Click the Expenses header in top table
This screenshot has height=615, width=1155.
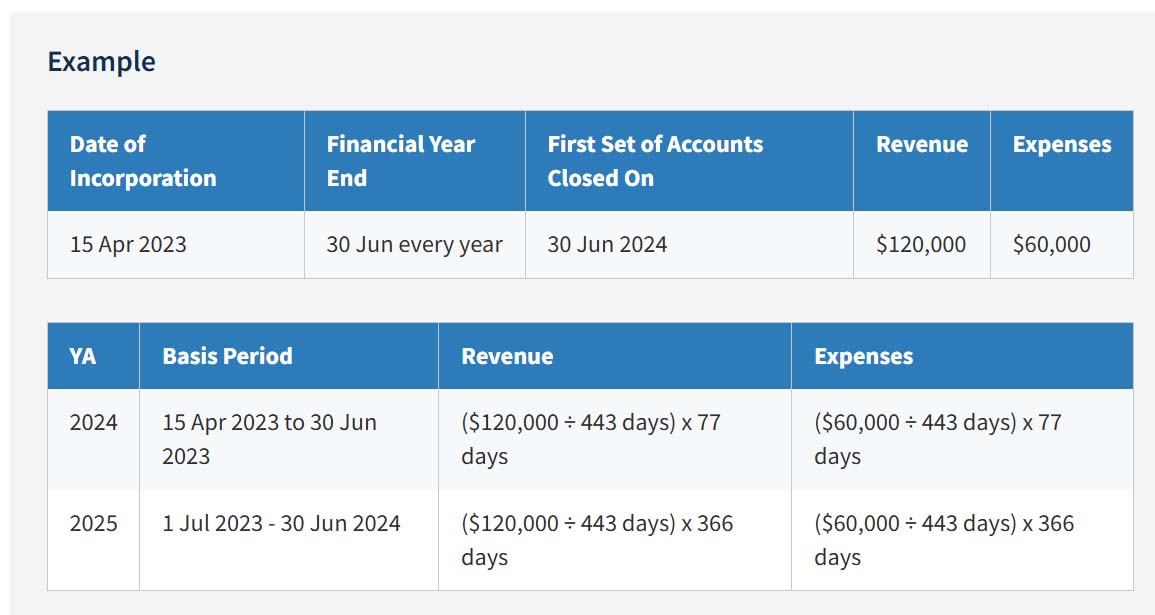(x=1061, y=161)
